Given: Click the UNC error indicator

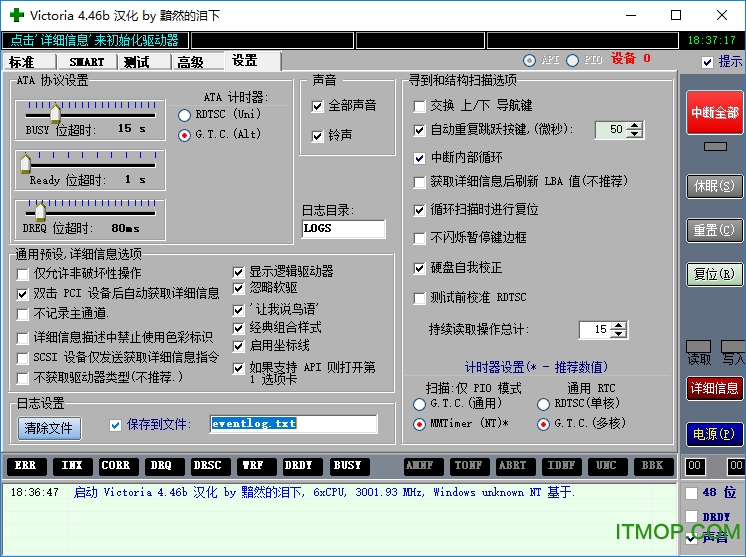Looking at the screenshot, I should [x=607, y=465].
